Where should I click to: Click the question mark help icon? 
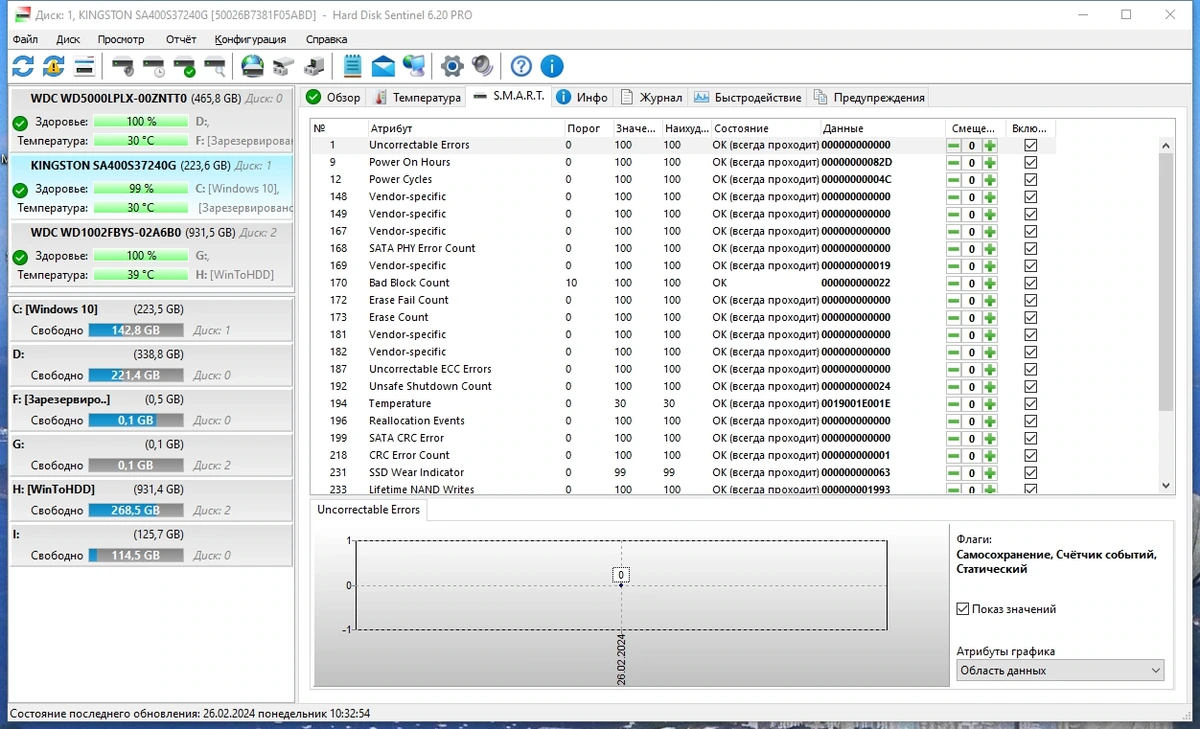click(521, 66)
